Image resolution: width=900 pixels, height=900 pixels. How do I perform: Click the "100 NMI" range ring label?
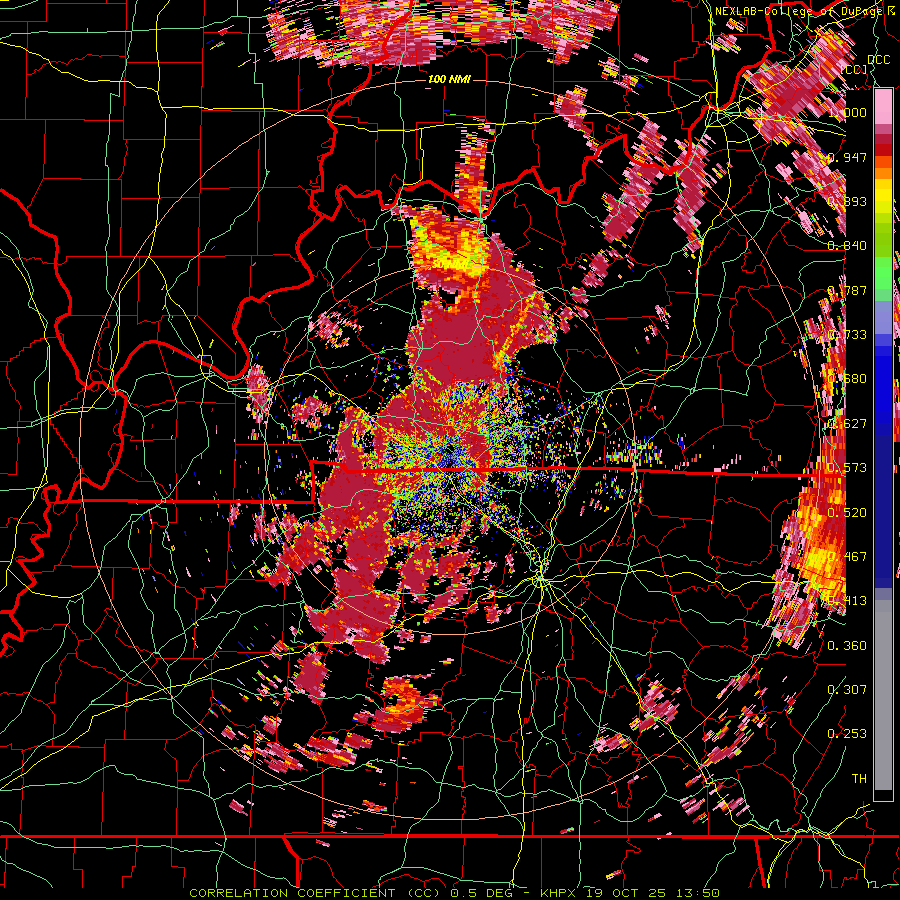pos(449,79)
